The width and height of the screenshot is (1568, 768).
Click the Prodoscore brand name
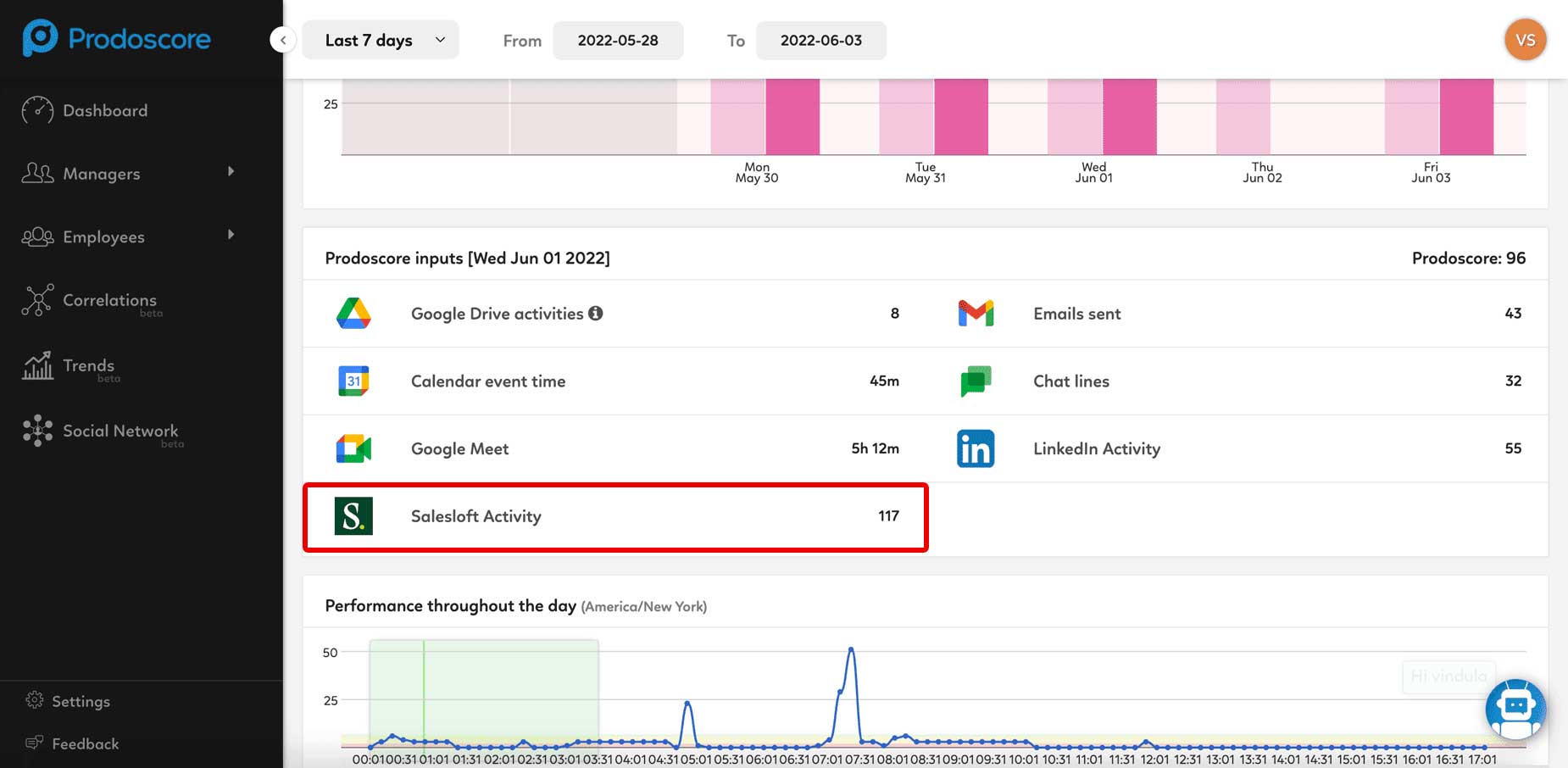point(139,39)
